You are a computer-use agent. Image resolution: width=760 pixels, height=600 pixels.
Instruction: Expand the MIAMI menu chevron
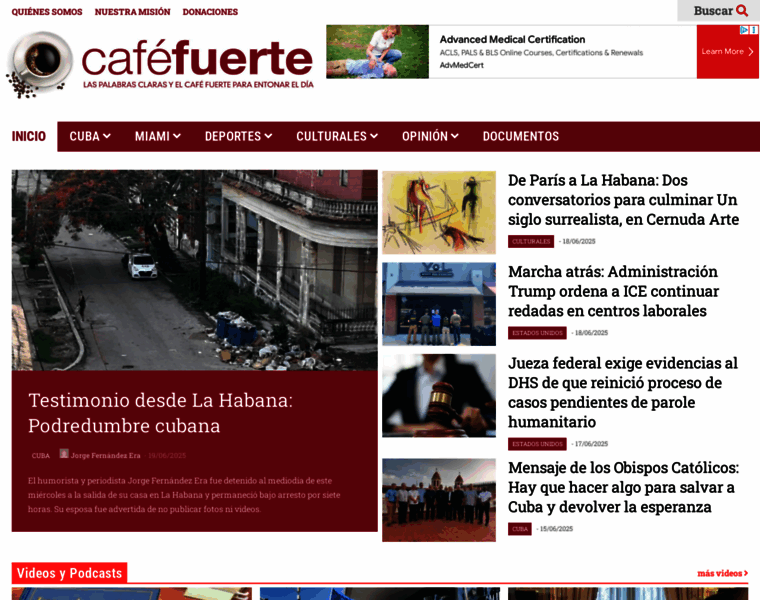pos(177,136)
